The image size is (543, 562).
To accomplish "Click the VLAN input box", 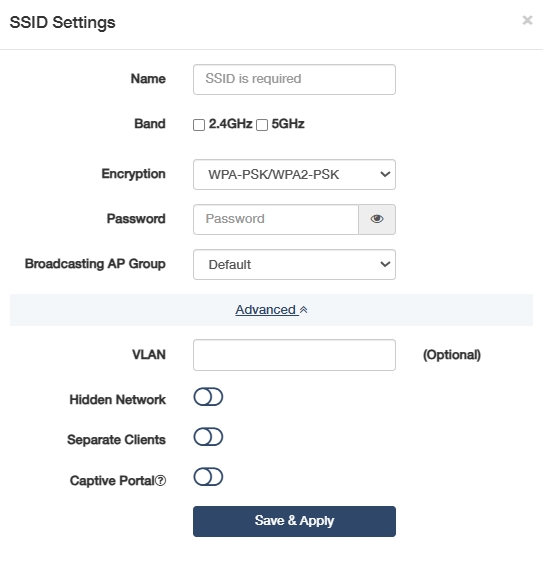I will pyautogui.click(x=294, y=355).
